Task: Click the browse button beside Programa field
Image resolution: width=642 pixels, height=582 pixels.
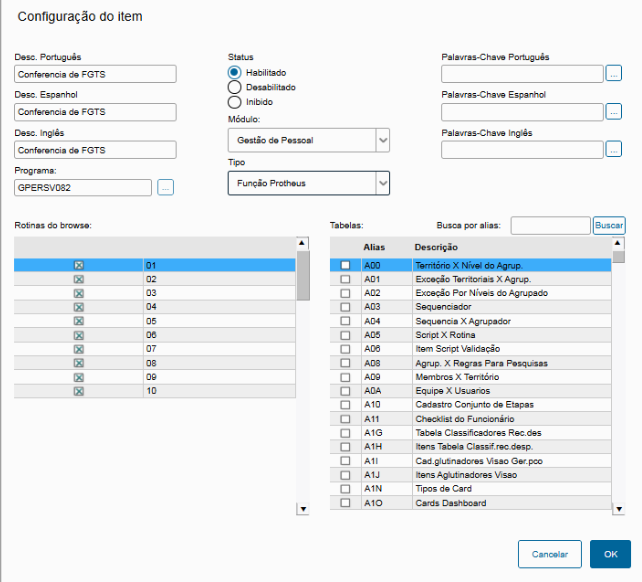Action: [x=166, y=187]
